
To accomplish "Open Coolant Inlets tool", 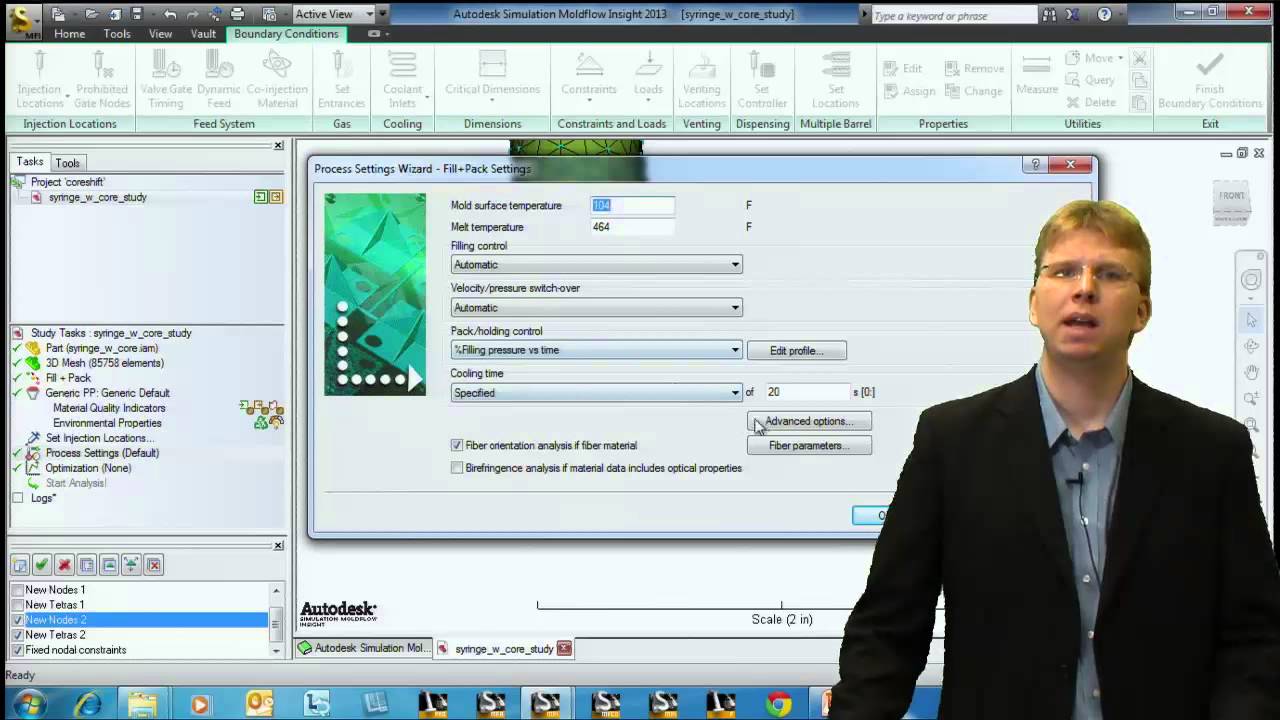I will click(402, 66).
